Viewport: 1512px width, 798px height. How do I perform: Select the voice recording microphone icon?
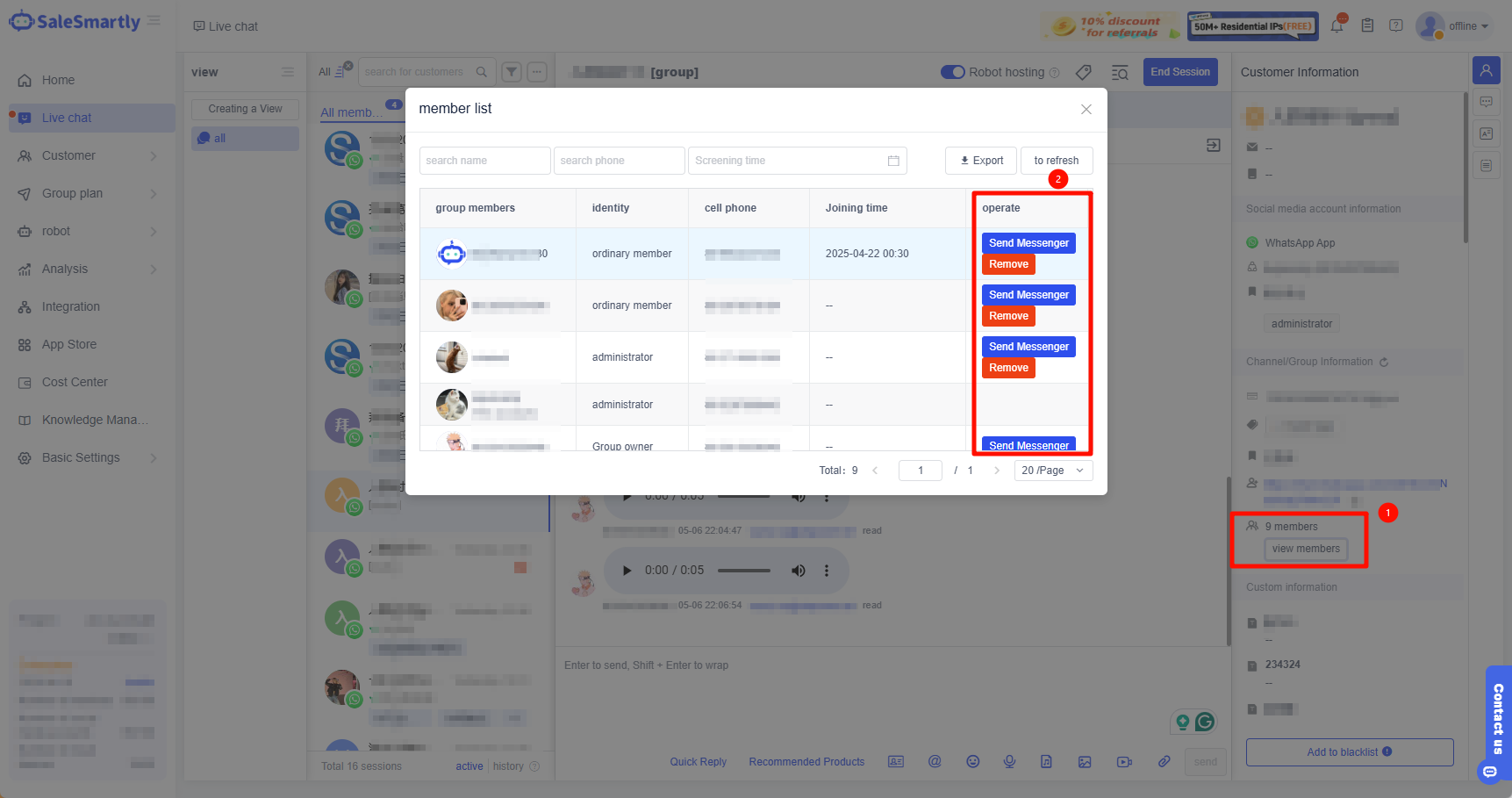click(1009, 762)
